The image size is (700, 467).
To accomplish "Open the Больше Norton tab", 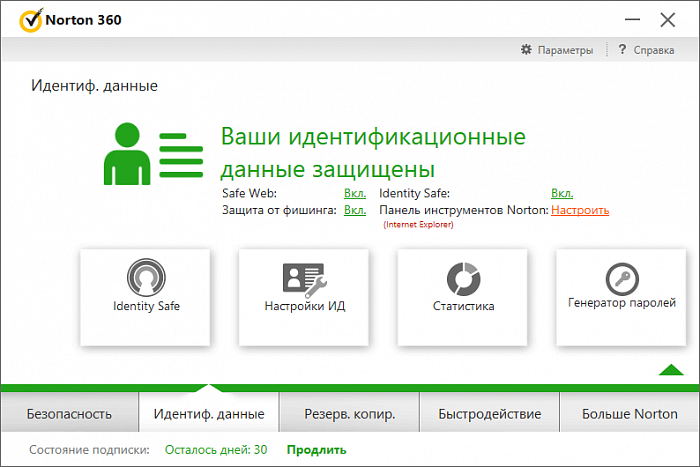I will [x=629, y=413].
